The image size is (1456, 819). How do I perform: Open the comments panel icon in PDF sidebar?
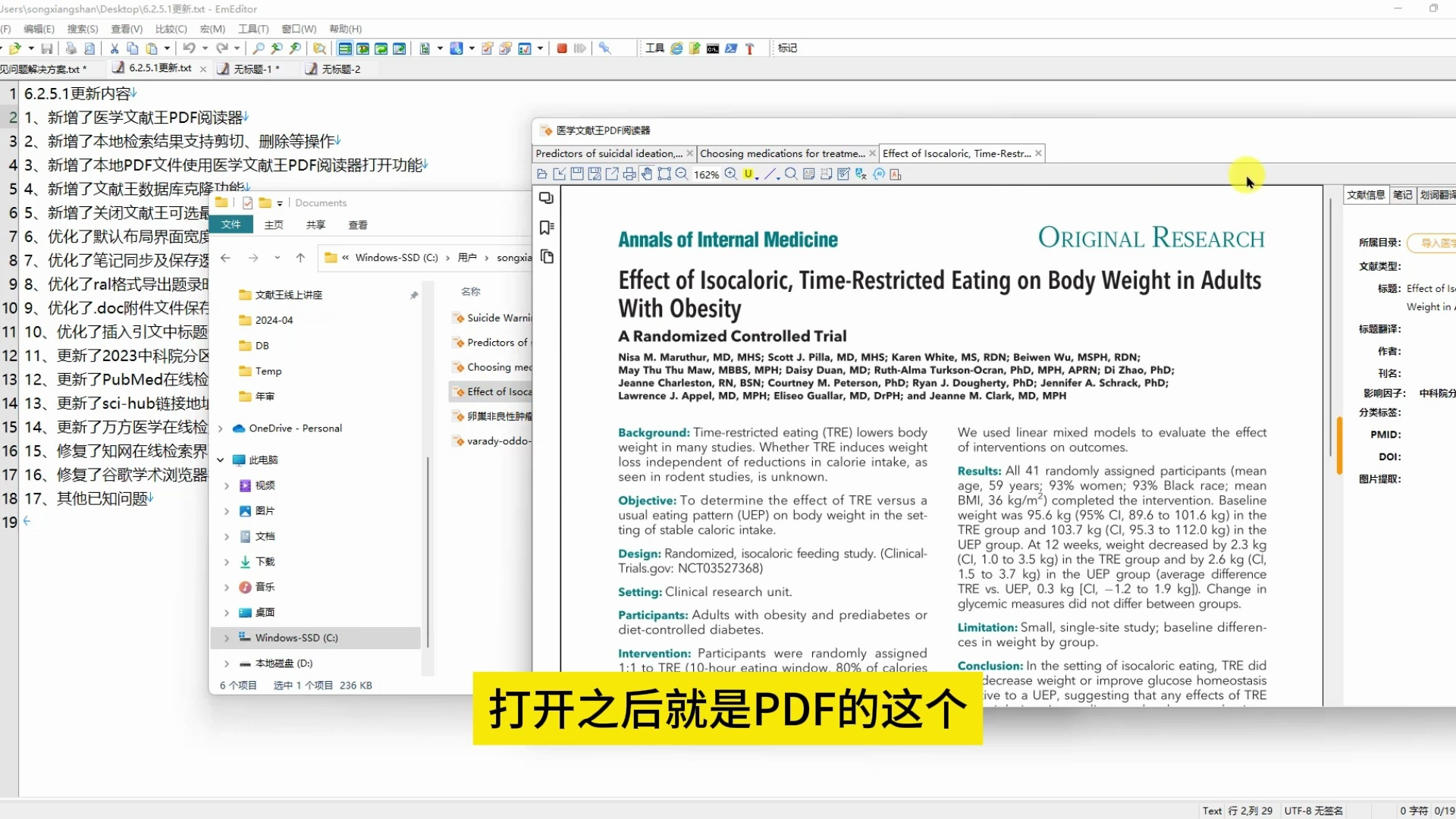click(x=546, y=199)
